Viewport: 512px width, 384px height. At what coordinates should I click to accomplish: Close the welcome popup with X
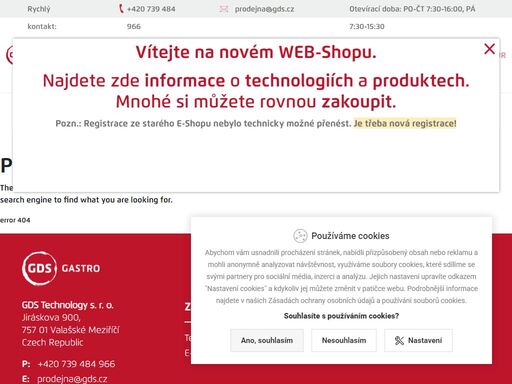point(489,49)
